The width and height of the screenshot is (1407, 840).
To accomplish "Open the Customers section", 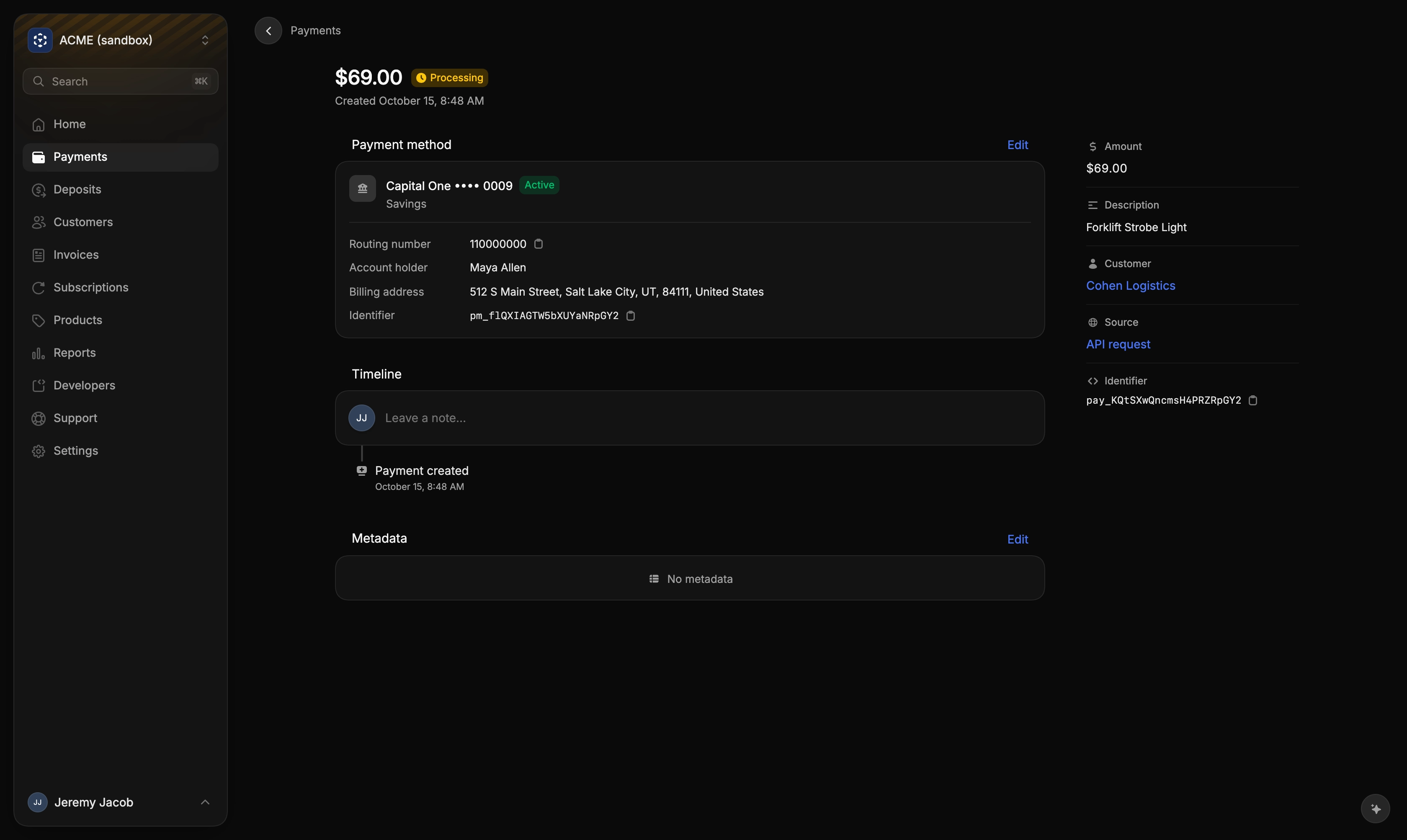I will [121, 222].
